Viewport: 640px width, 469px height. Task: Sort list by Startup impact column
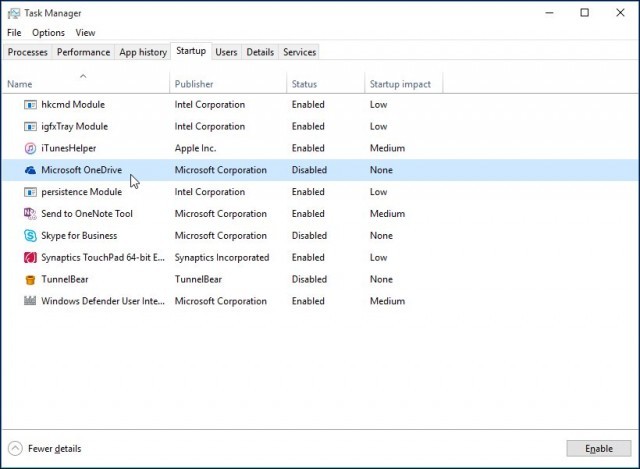(400, 84)
